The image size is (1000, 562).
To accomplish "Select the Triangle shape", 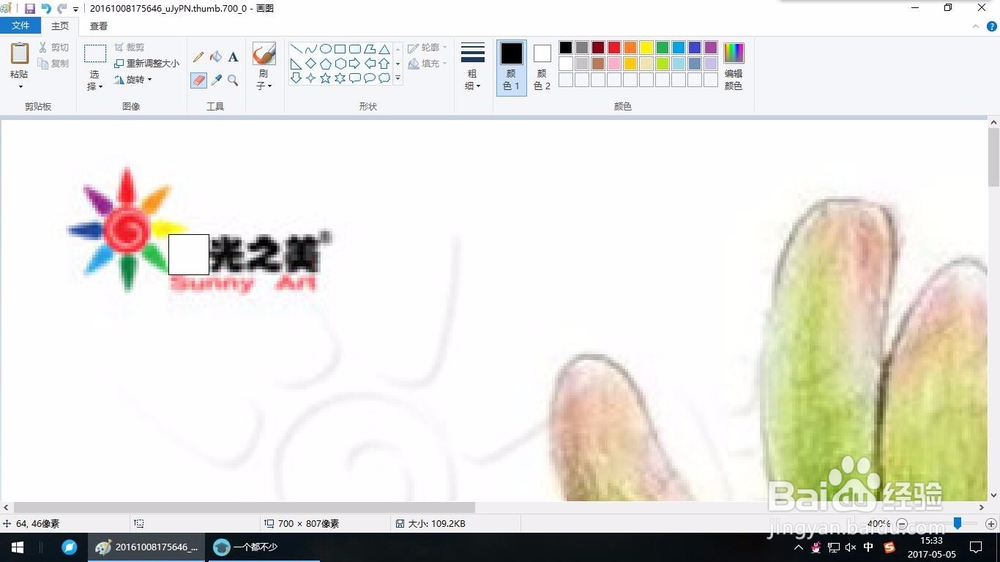I will point(384,49).
